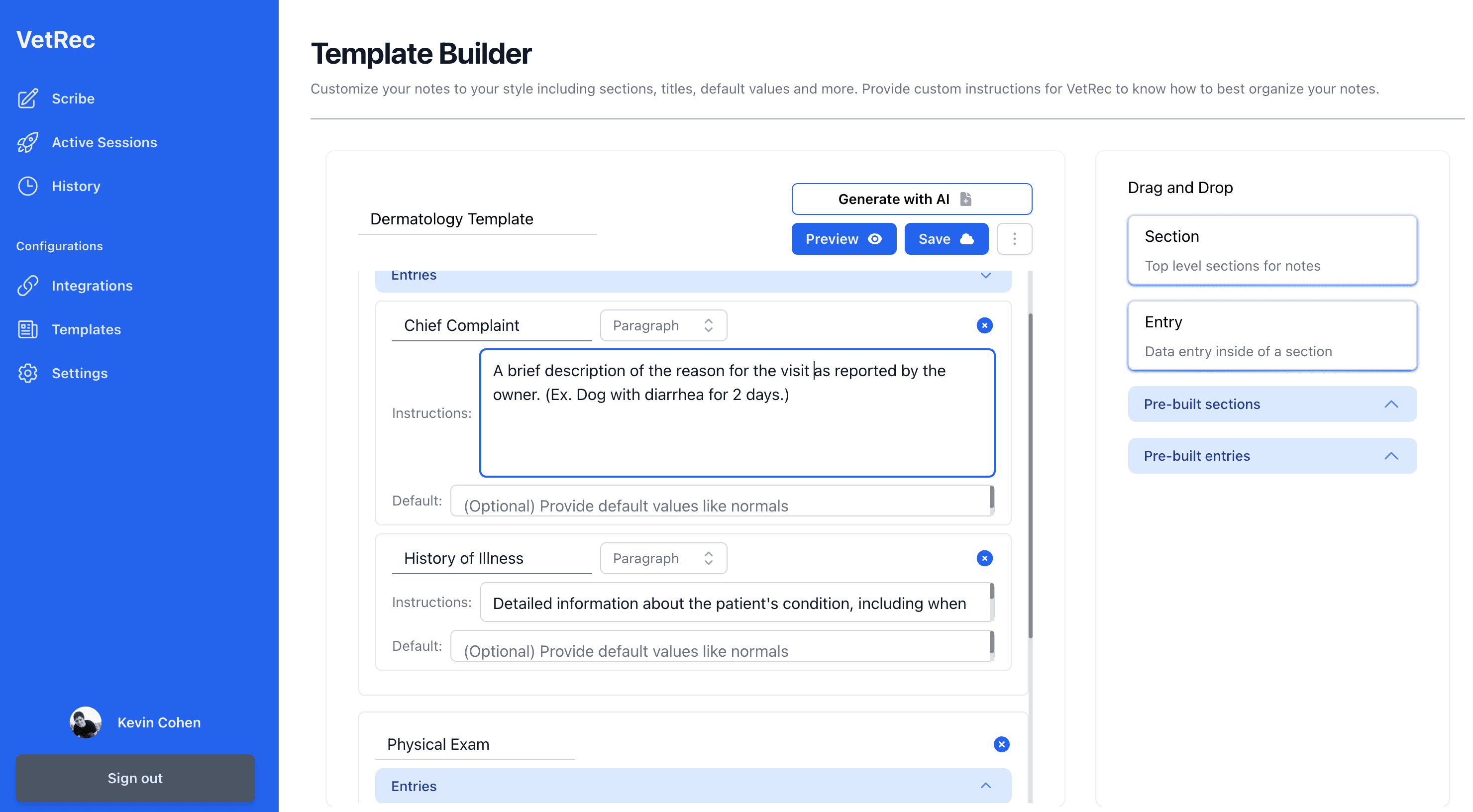Open the History clock icon
The image size is (1473, 812).
27,187
